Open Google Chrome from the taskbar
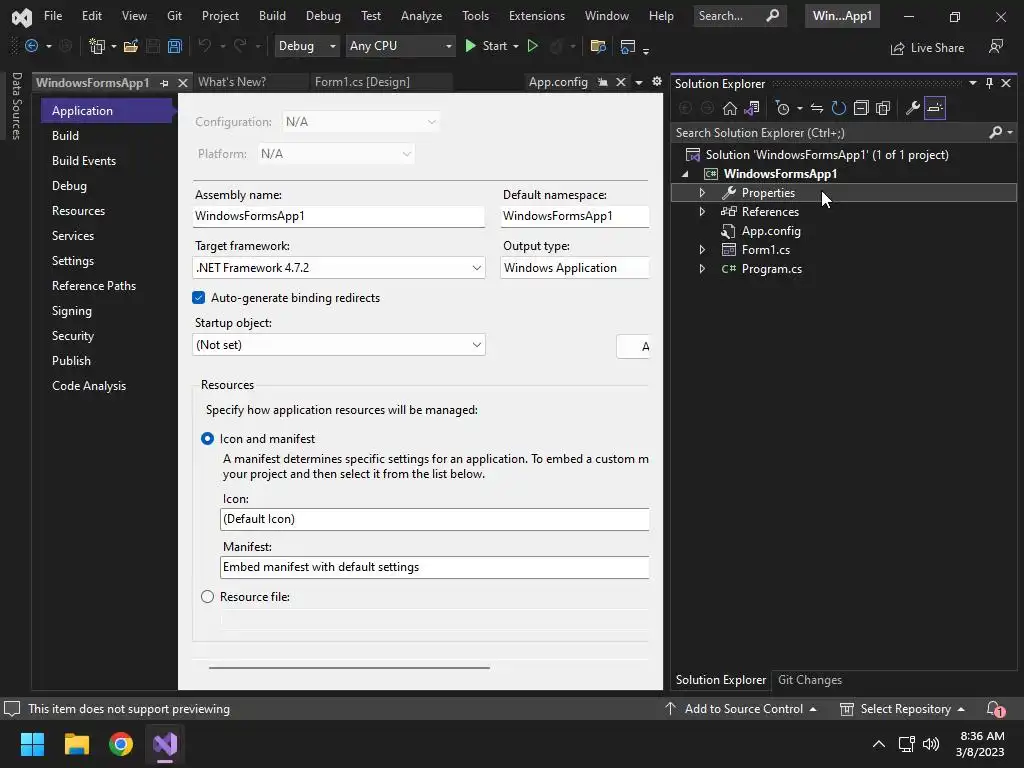1024x768 pixels. pyautogui.click(x=121, y=744)
